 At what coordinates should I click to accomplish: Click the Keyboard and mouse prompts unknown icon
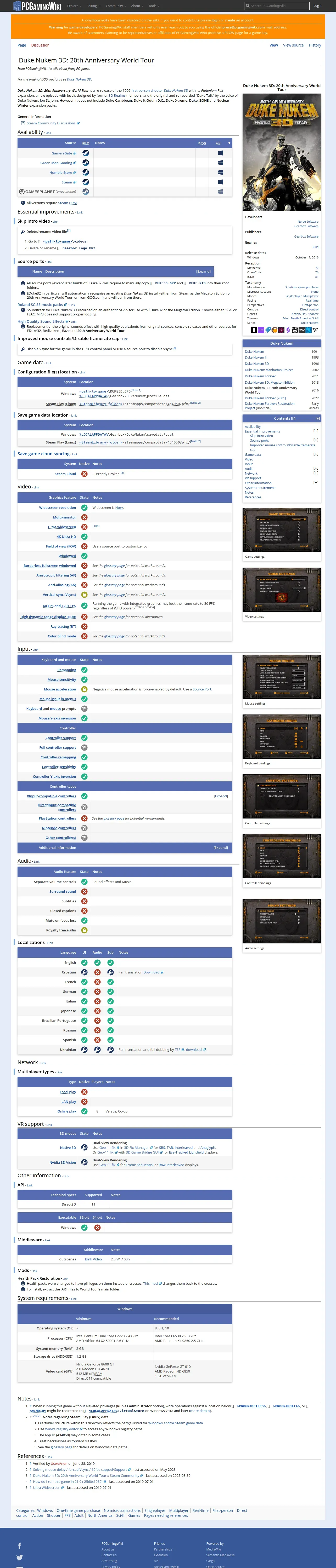pyautogui.click(x=84, y=708)
